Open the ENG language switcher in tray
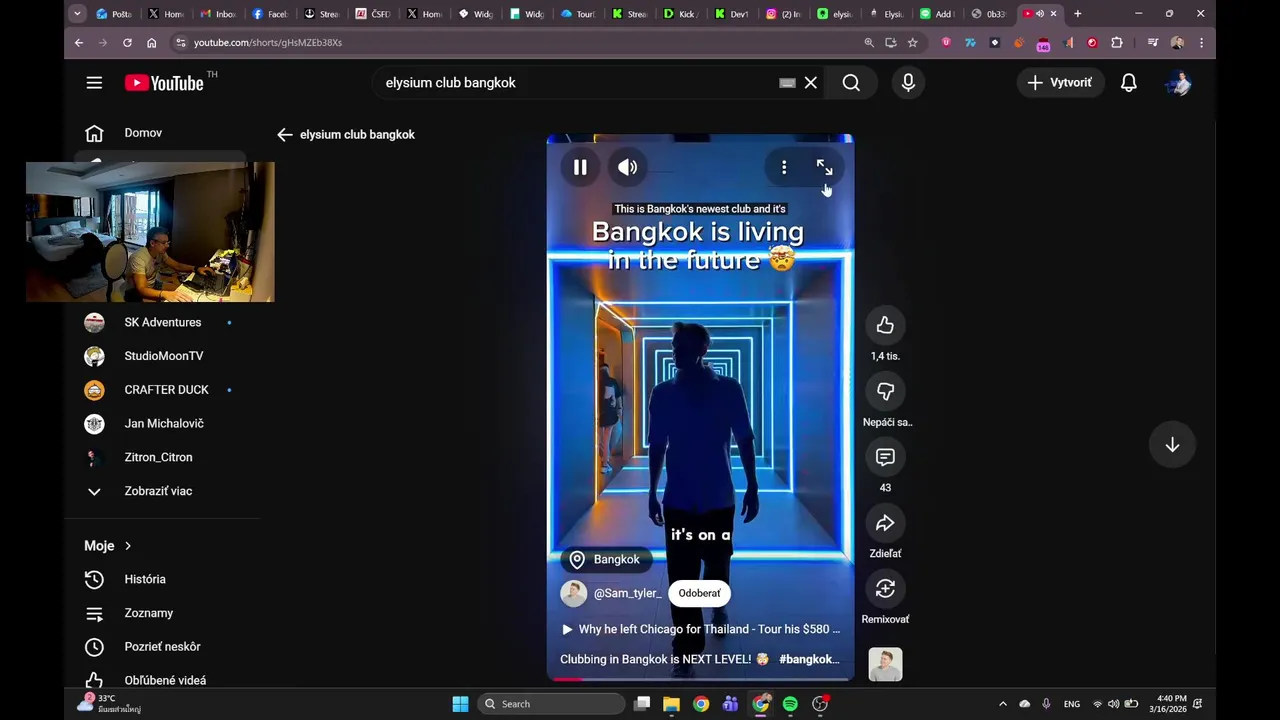 (x=1072, y=704)
